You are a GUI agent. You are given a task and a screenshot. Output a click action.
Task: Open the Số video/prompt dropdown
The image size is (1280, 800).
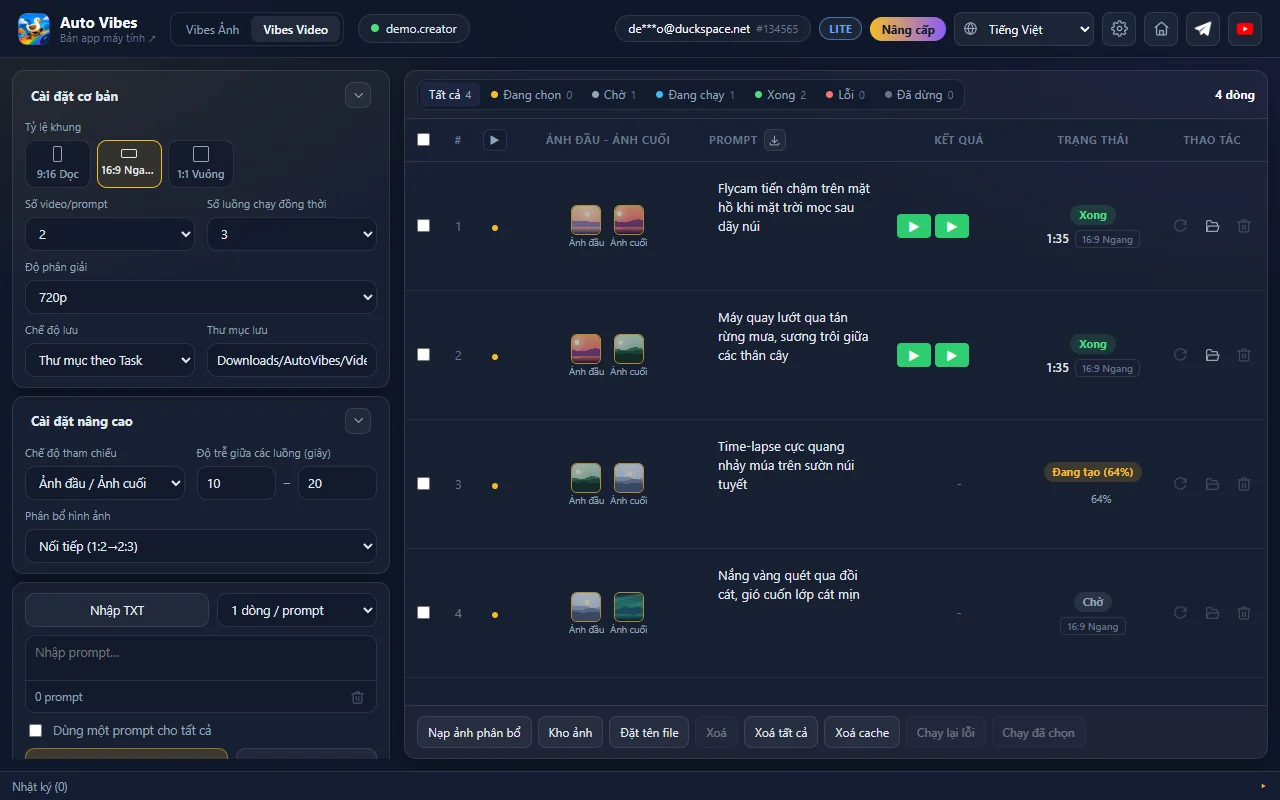[x=110, y=234]
